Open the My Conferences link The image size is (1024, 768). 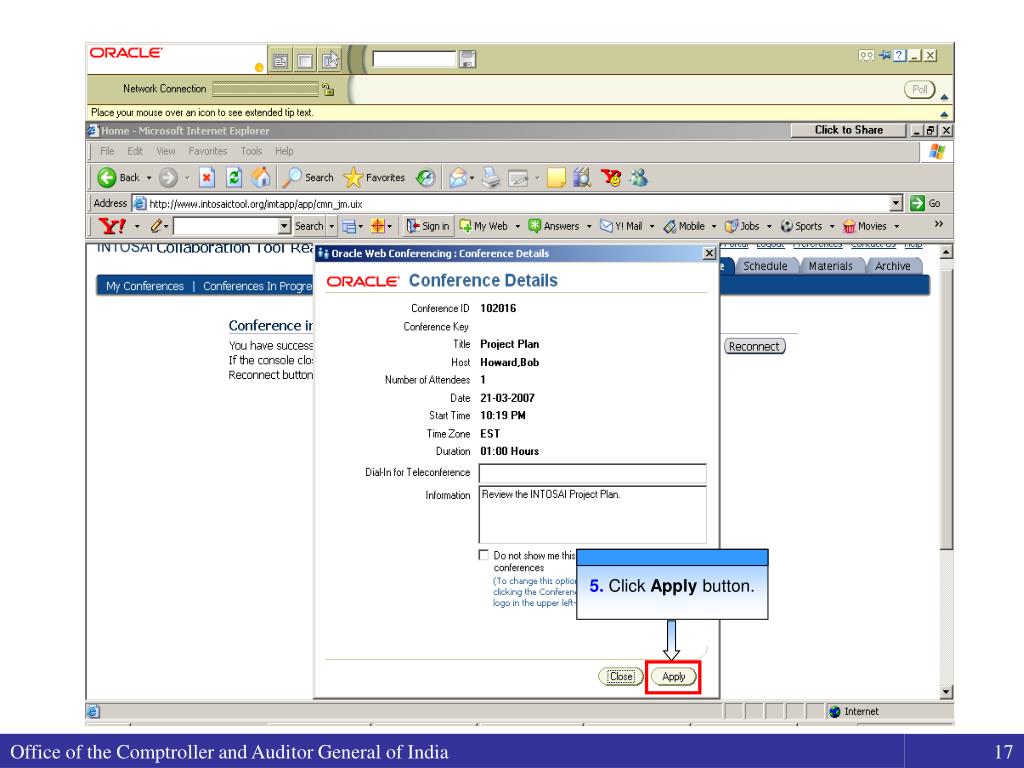point(145,286)
